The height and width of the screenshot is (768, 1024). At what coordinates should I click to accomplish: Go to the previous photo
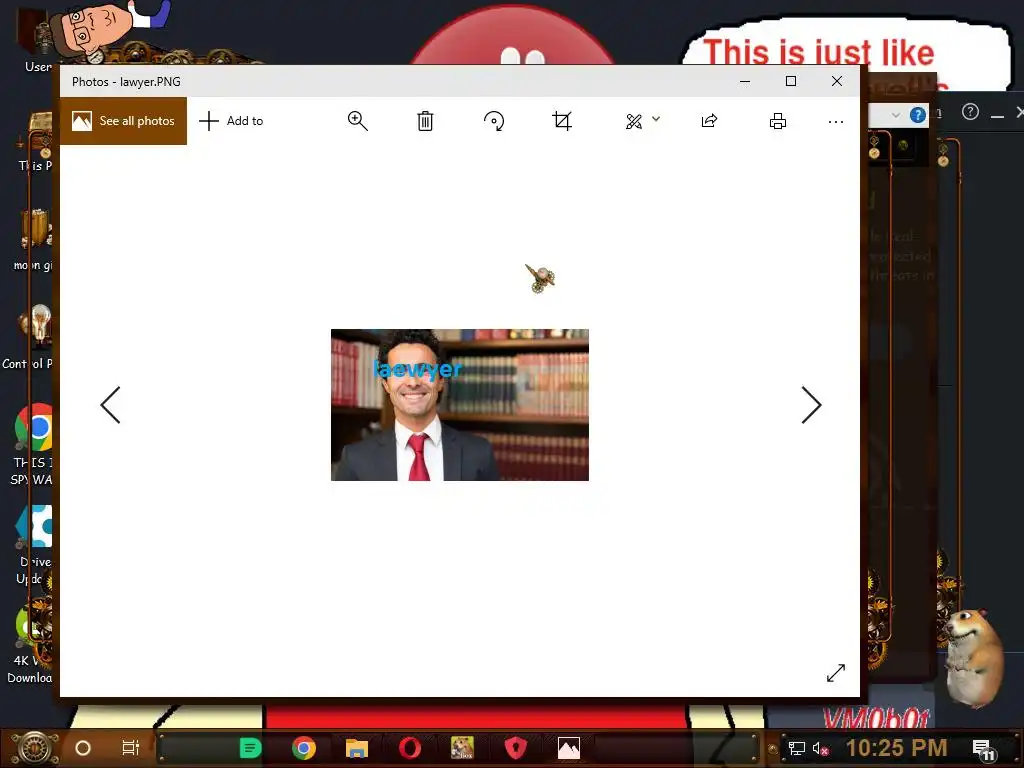tap(110, 405)
